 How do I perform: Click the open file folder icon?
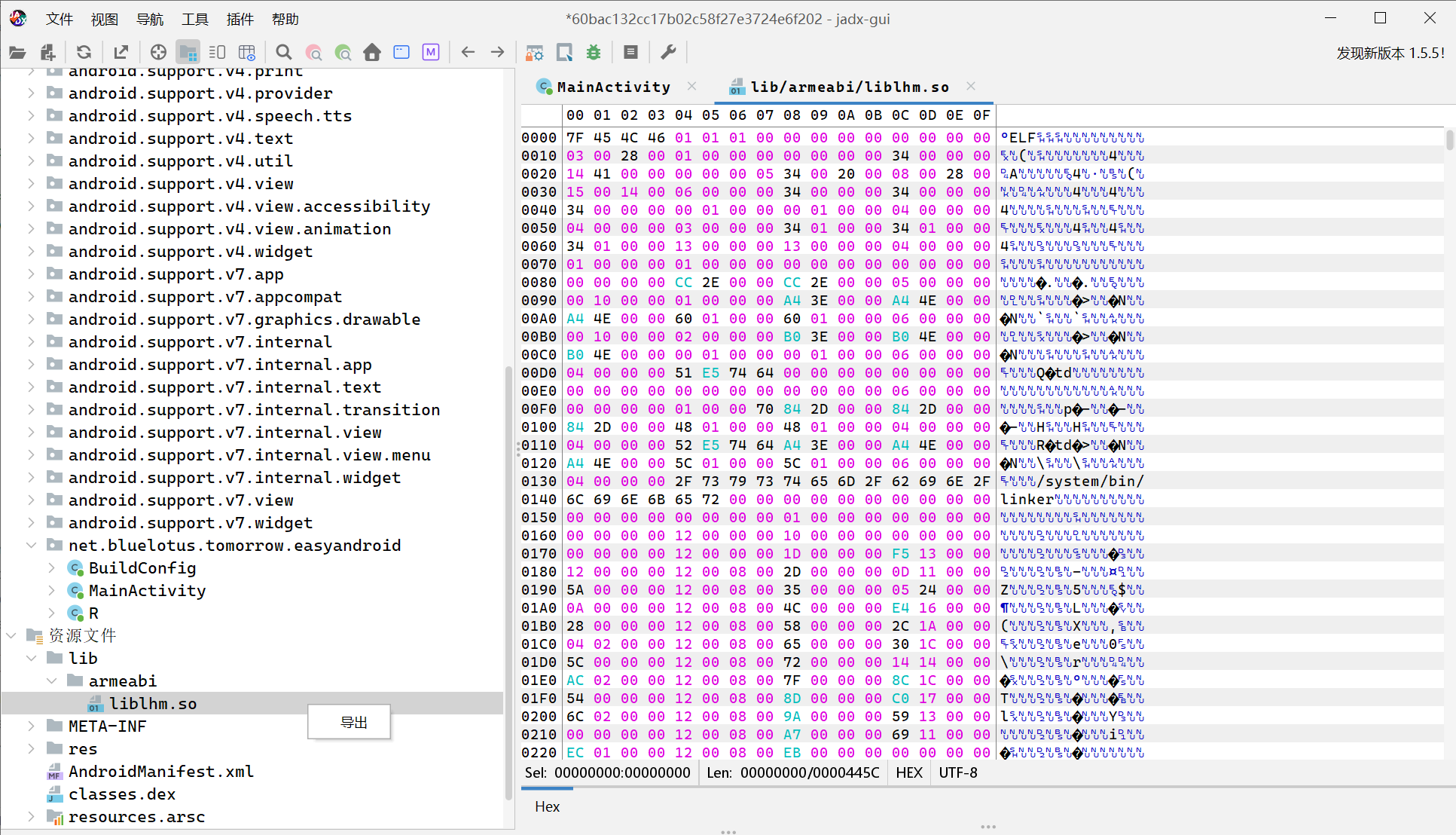tap(17, 52)
